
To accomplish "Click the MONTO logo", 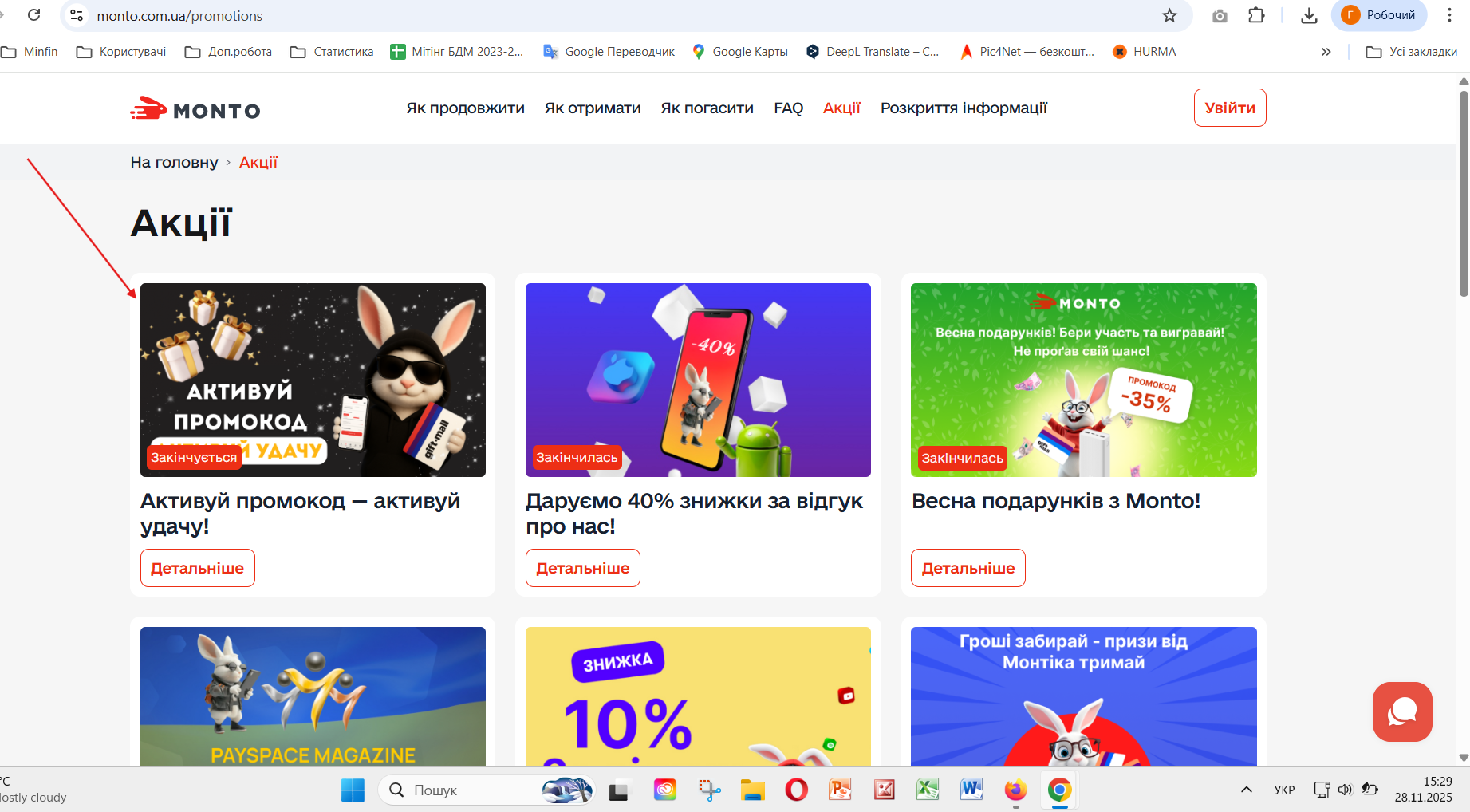I will (195, 109).
